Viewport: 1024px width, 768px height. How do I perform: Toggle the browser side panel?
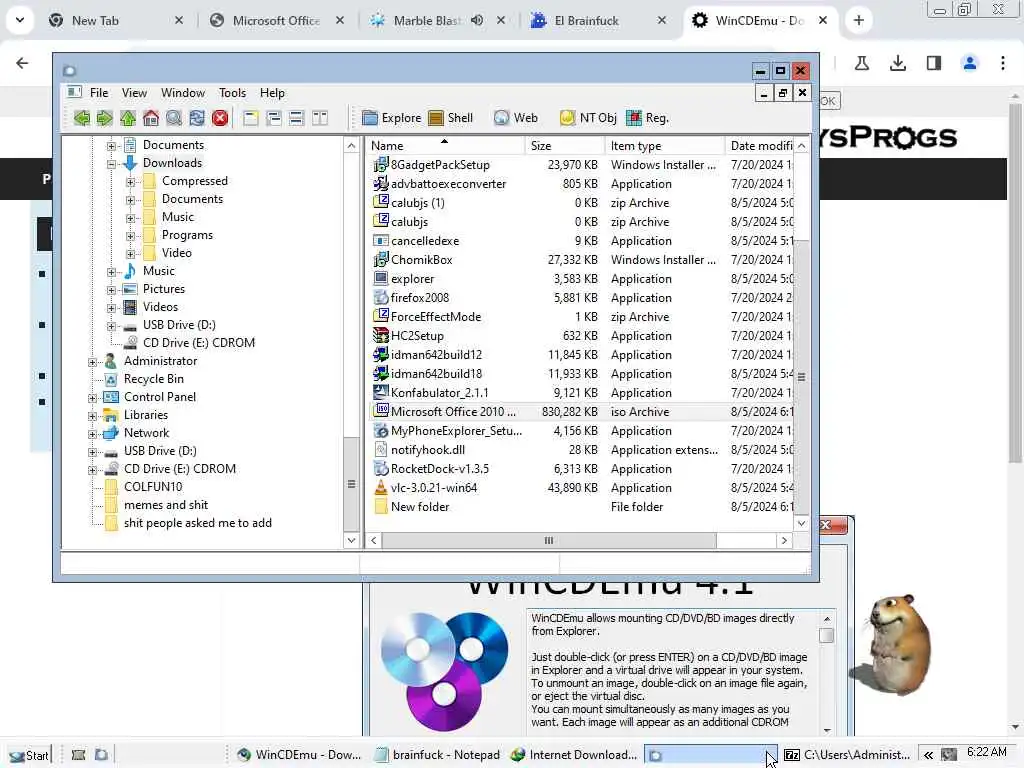pyautogui.click(x=934, y=63)
